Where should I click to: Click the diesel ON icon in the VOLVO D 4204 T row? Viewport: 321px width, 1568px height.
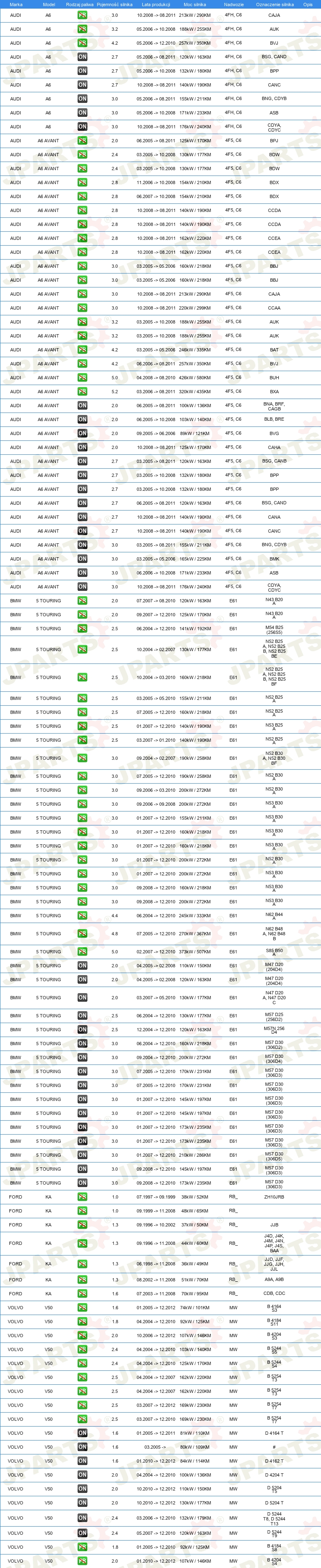[82, 1475]
